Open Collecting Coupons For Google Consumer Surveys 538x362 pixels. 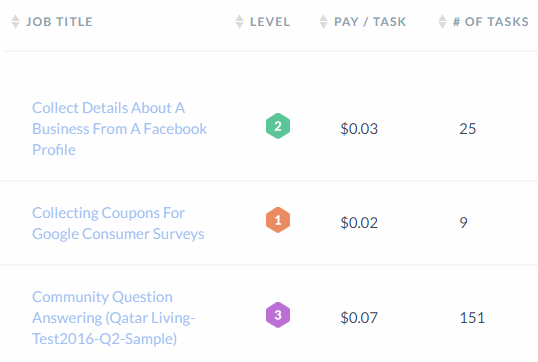point(118,223)
